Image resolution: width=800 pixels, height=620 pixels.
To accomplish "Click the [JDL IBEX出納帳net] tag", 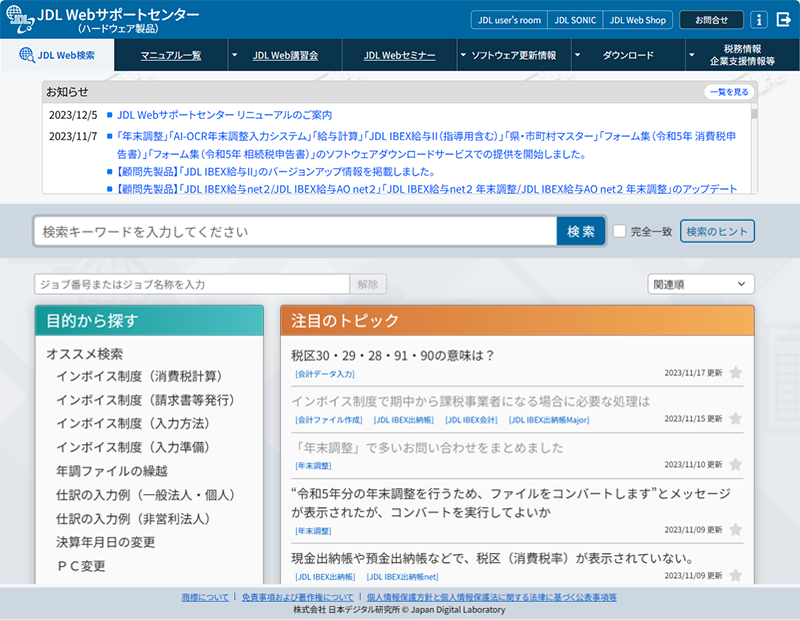I will [x=403, y=577].
